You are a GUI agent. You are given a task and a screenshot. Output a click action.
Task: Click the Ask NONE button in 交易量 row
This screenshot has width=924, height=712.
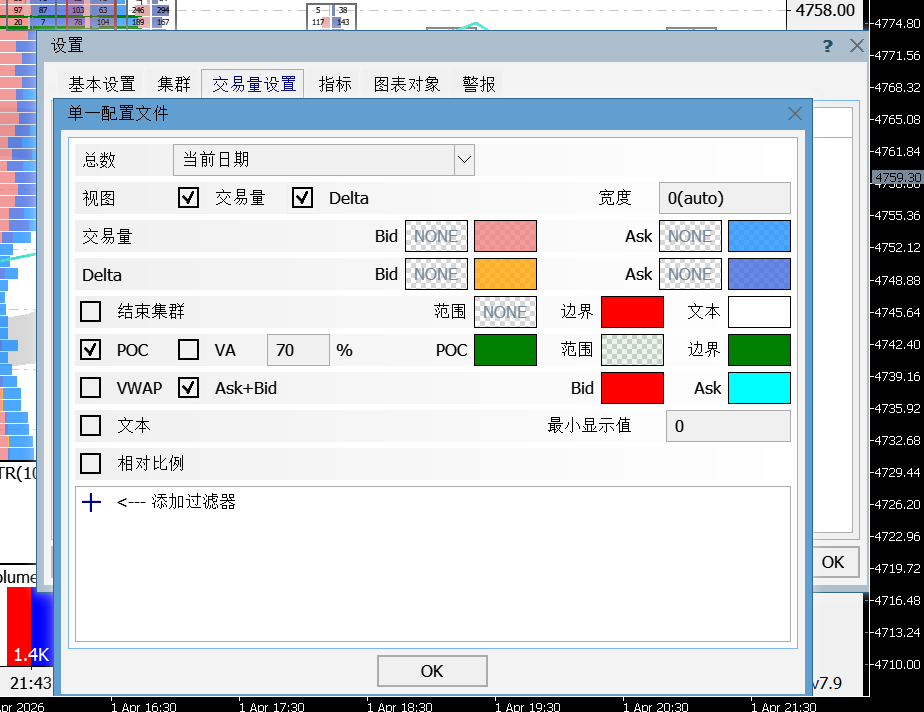(x=690, y=236)
